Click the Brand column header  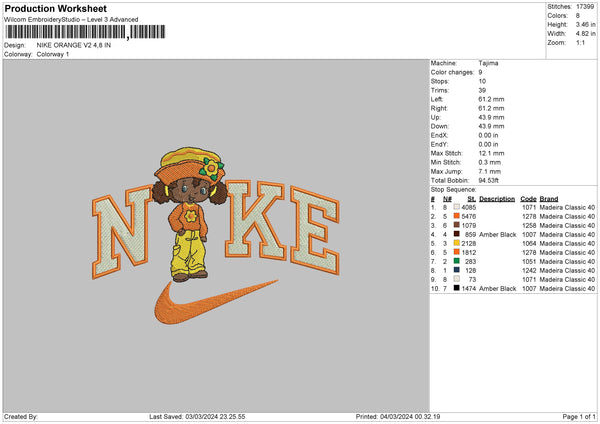[x=549, y=199]
